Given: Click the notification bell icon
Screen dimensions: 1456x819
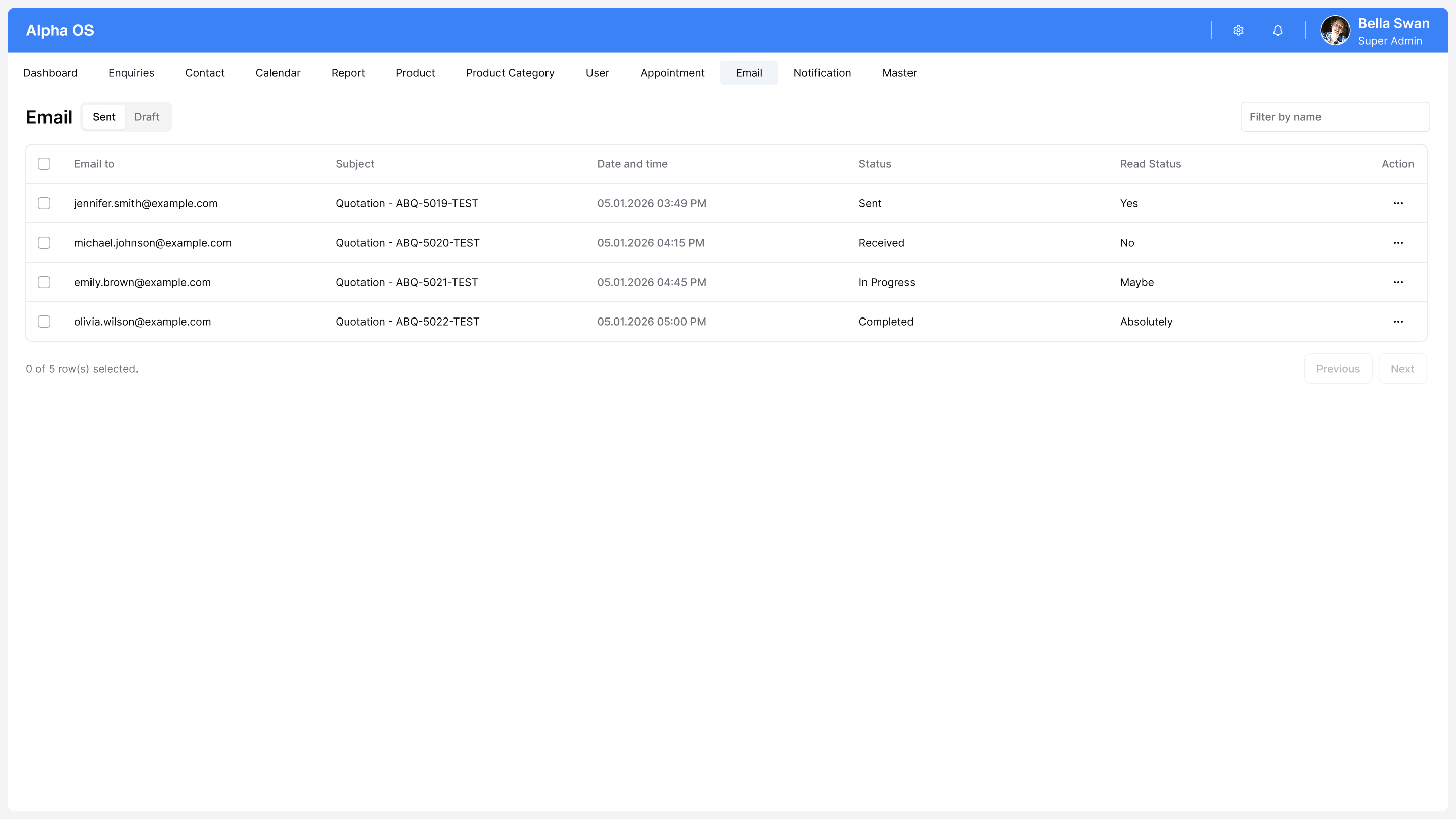Looking at the screenshot, I should 1278,30.
